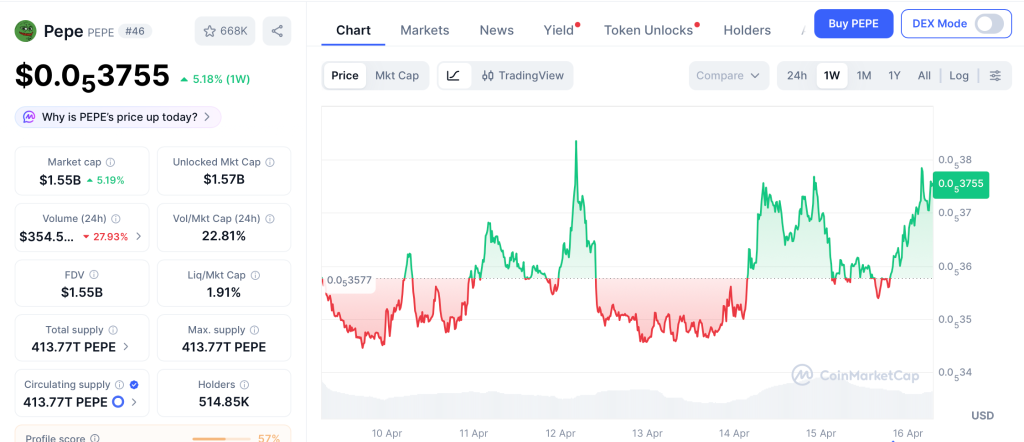The height and width of the screenshot is (442, 1024).
Task: Open the Compare dropdown
Action: (729, 76)
